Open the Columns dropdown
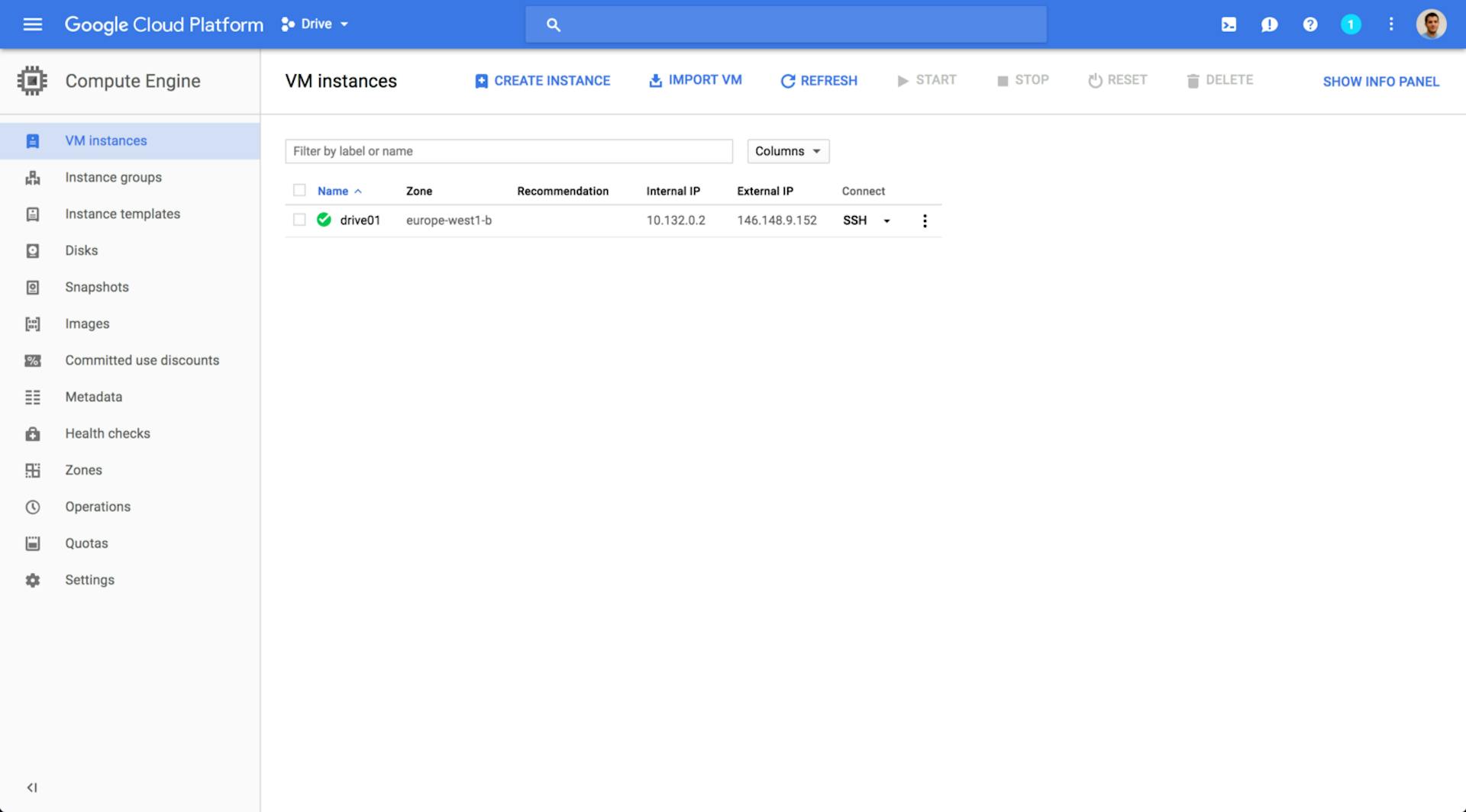 click(x=788, y=151)
